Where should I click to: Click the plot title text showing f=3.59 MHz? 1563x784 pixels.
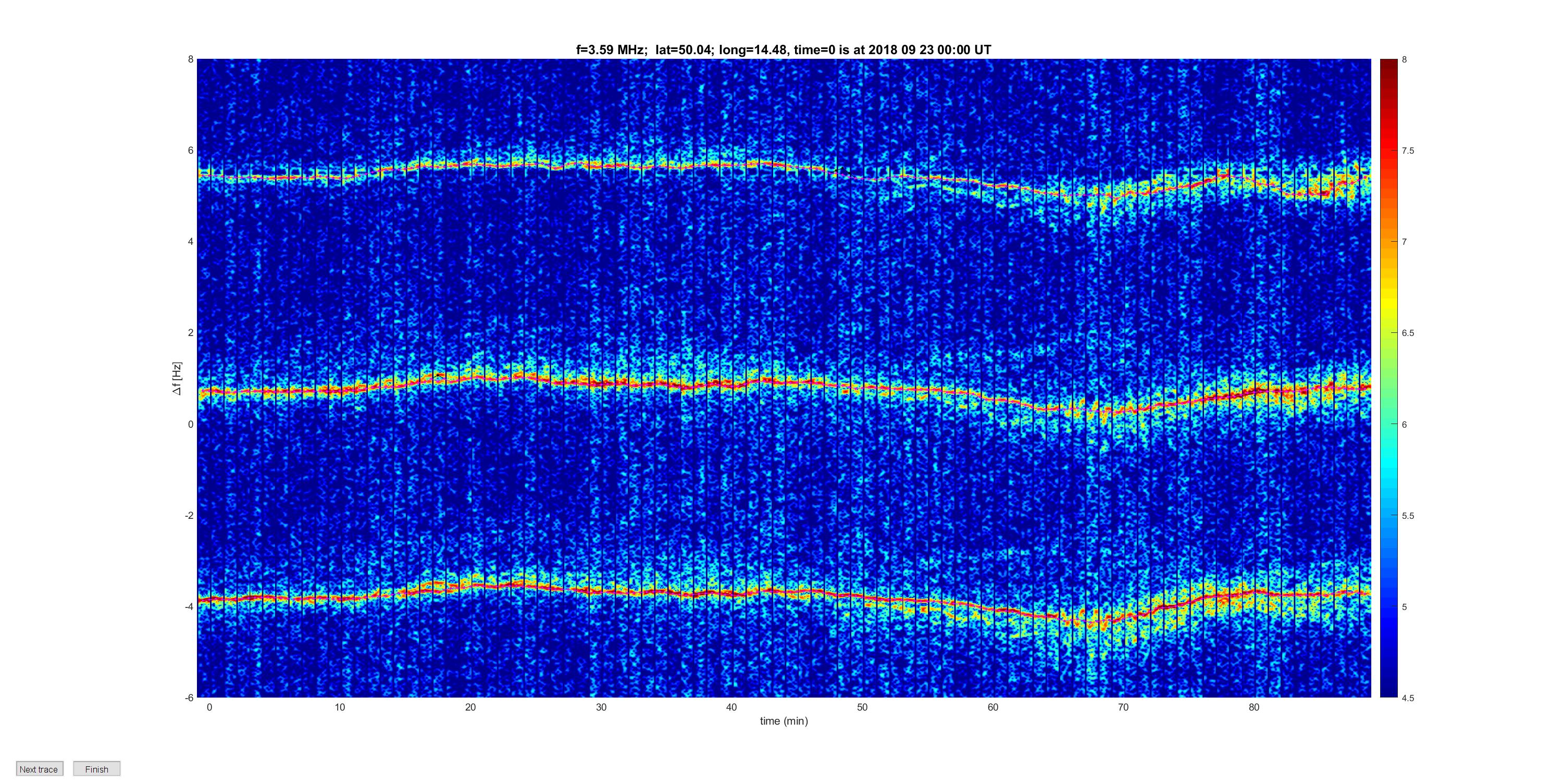[x=783, y=51]
